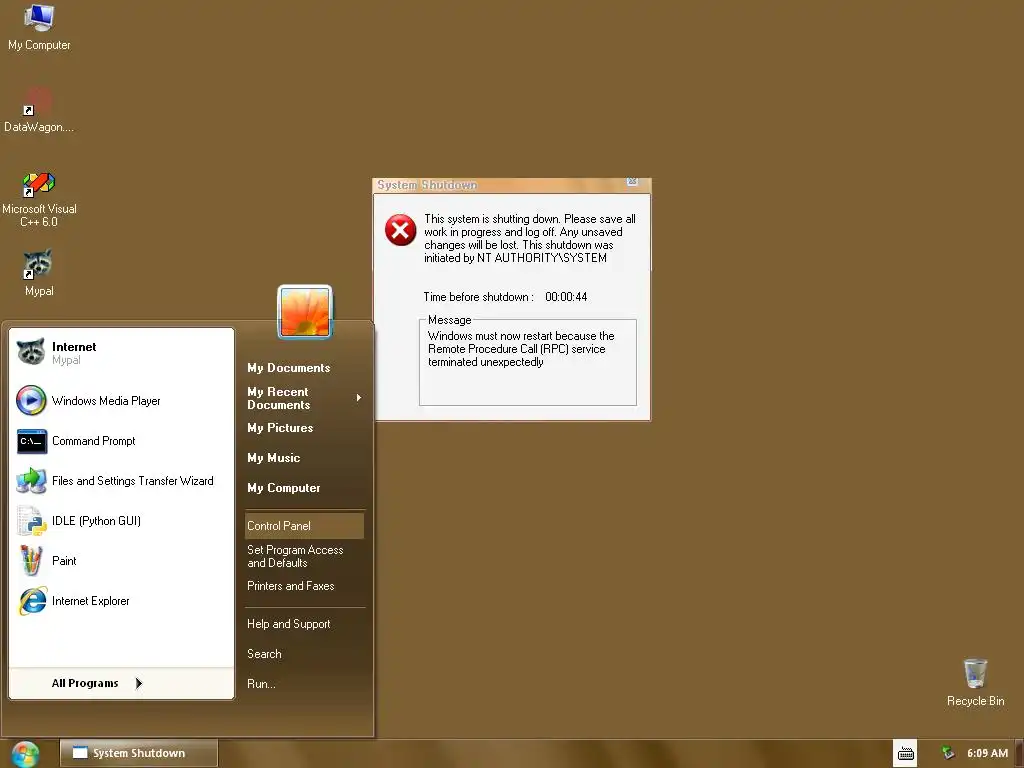Launch Microsoft Visual C++ 6.0 desktop shortcut

point(39,199)
